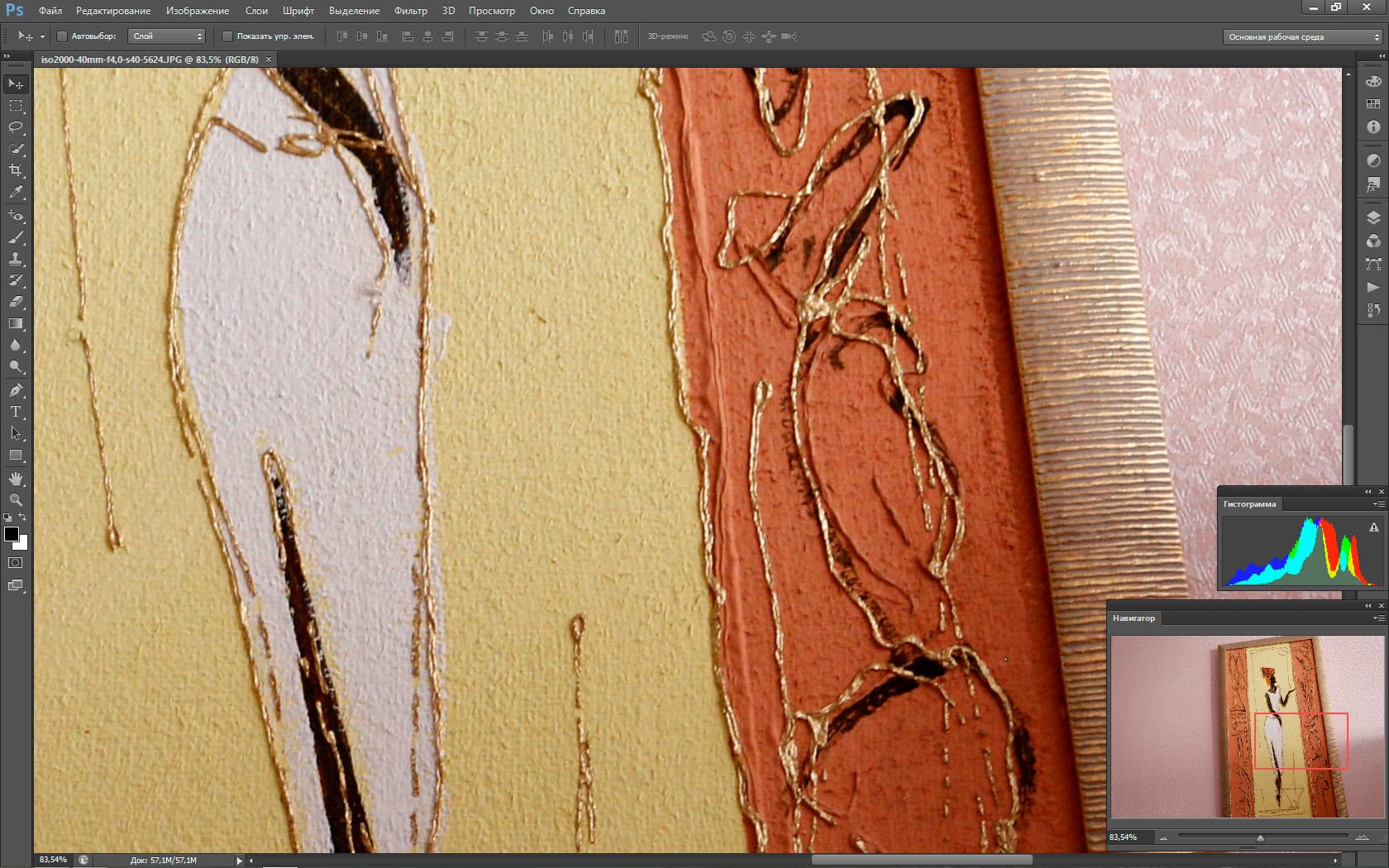Viewport: 1389px width, 868px height.
Task: Click the auto-align layers button
Action: tap(622, 36)
